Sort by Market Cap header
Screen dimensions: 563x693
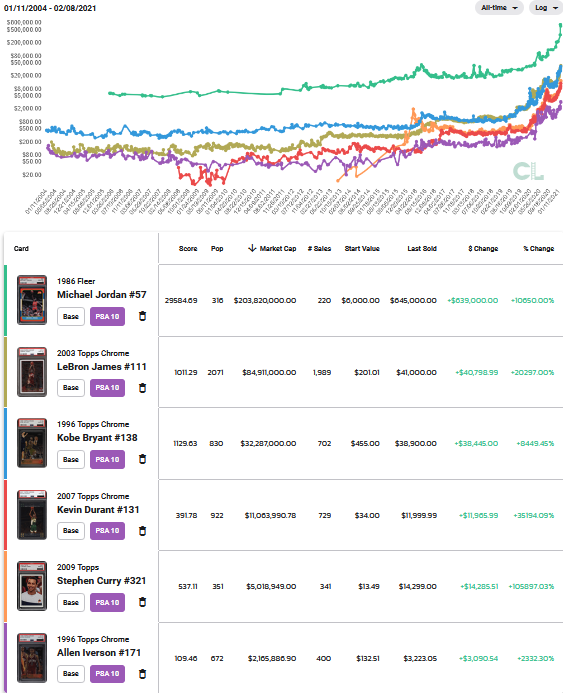[x=278, y=248]
